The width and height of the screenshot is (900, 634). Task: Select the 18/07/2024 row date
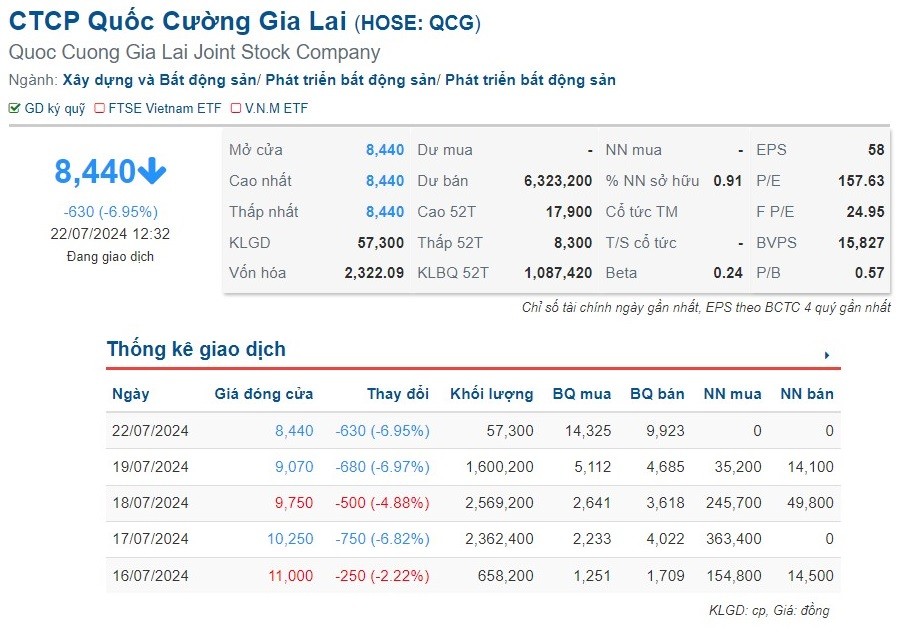tap(150, 503)
